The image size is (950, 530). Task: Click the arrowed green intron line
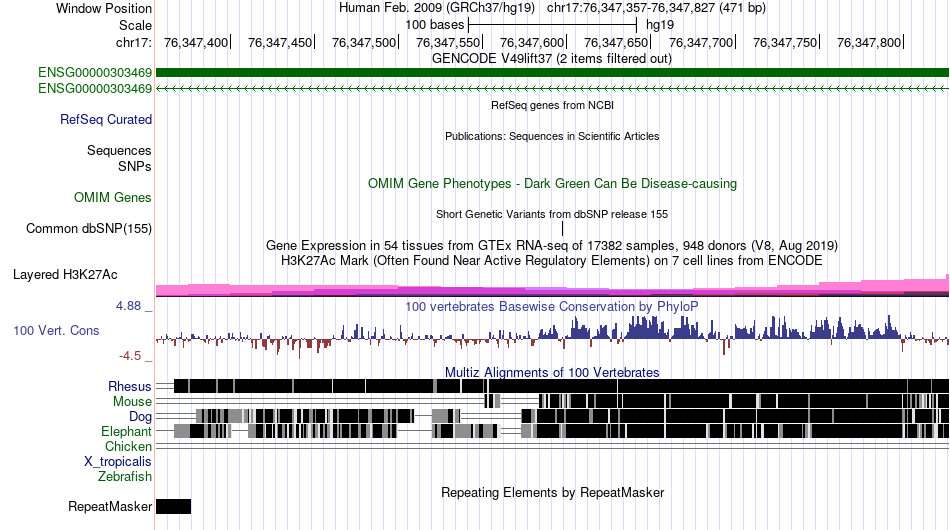pos(552,88)
